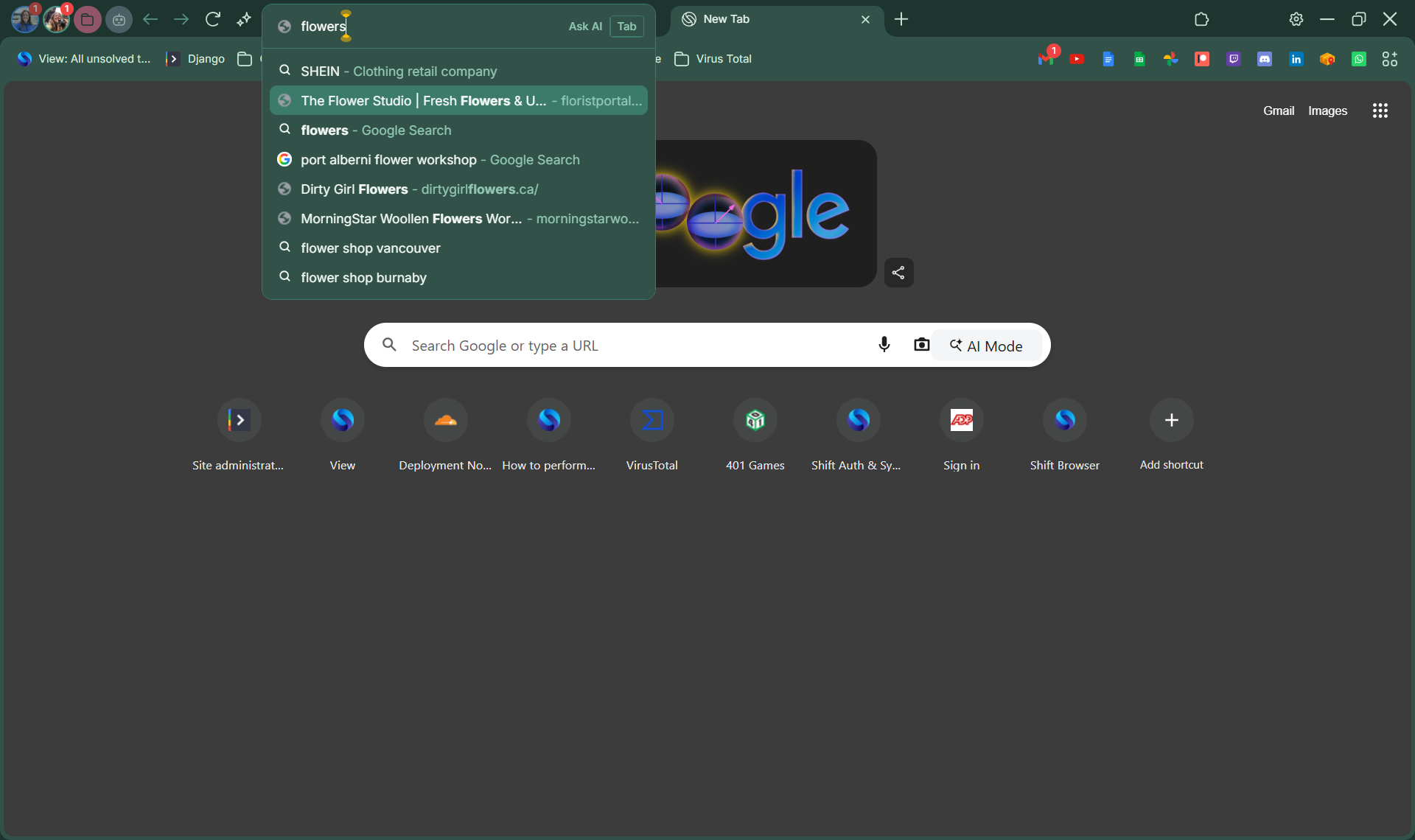Open the Gmail link on Google page

click(1279, 111)
